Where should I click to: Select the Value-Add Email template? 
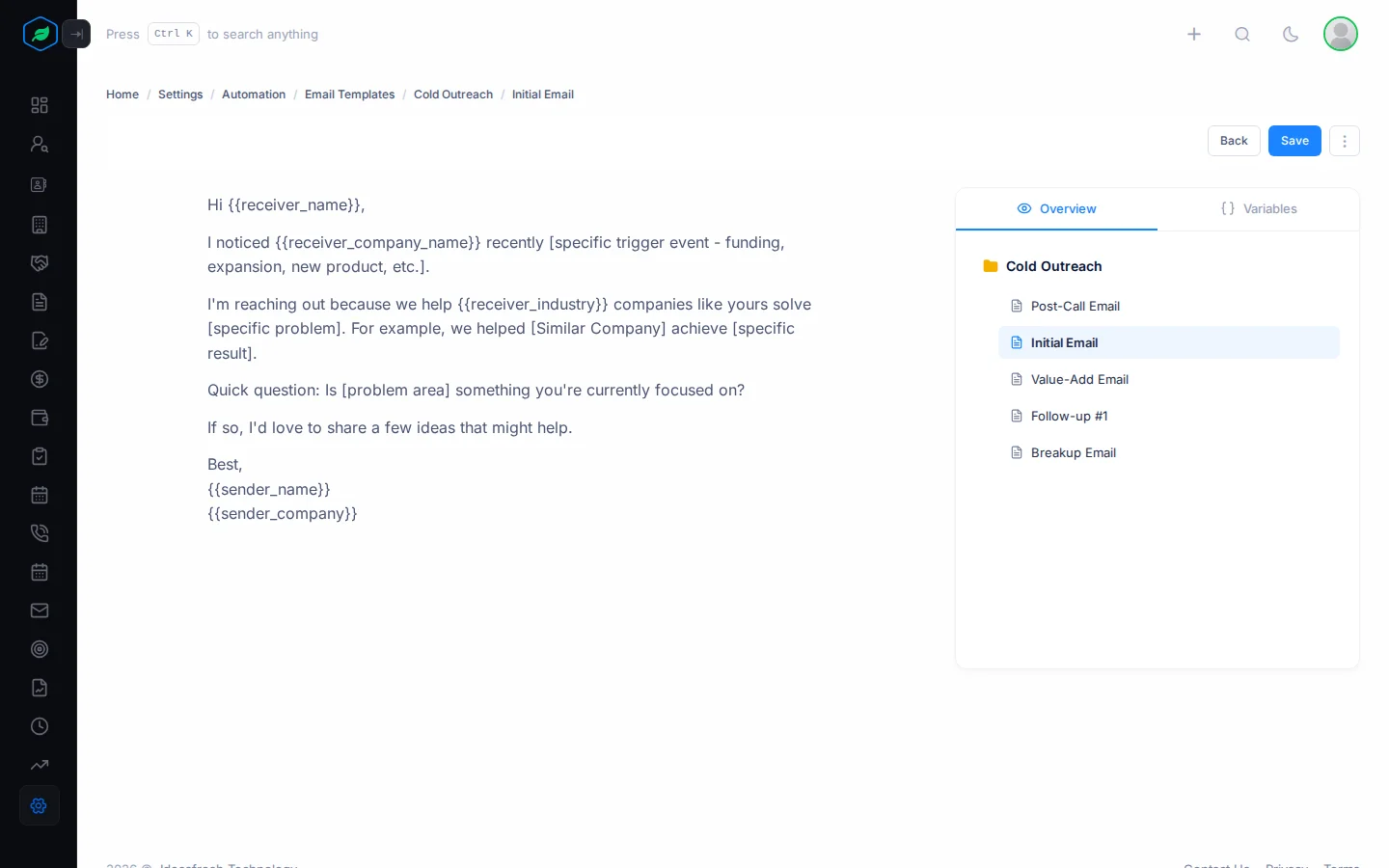1169,379
